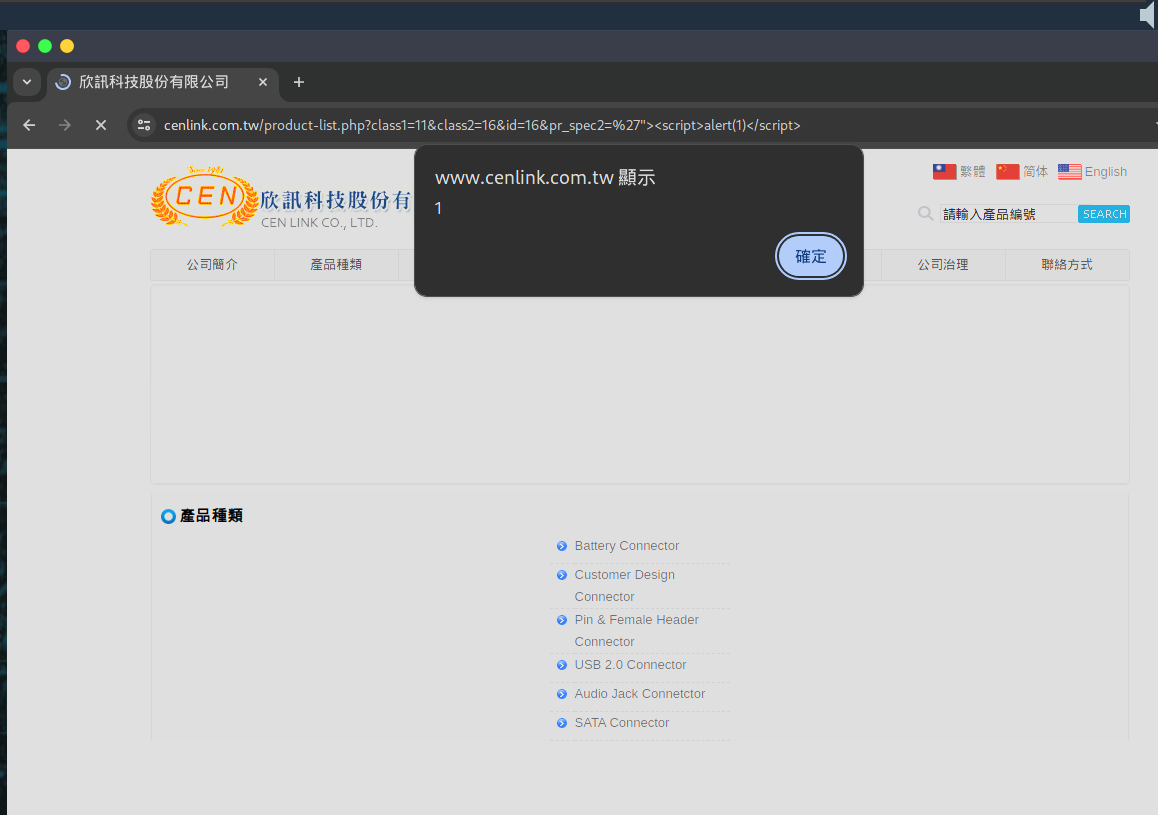Click the red window close button

coord(23,46)
